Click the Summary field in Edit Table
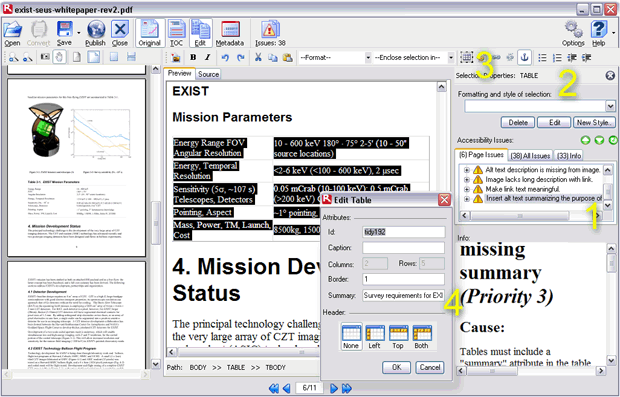This screenshot has width=620, height=397. [x=404, y=295]
